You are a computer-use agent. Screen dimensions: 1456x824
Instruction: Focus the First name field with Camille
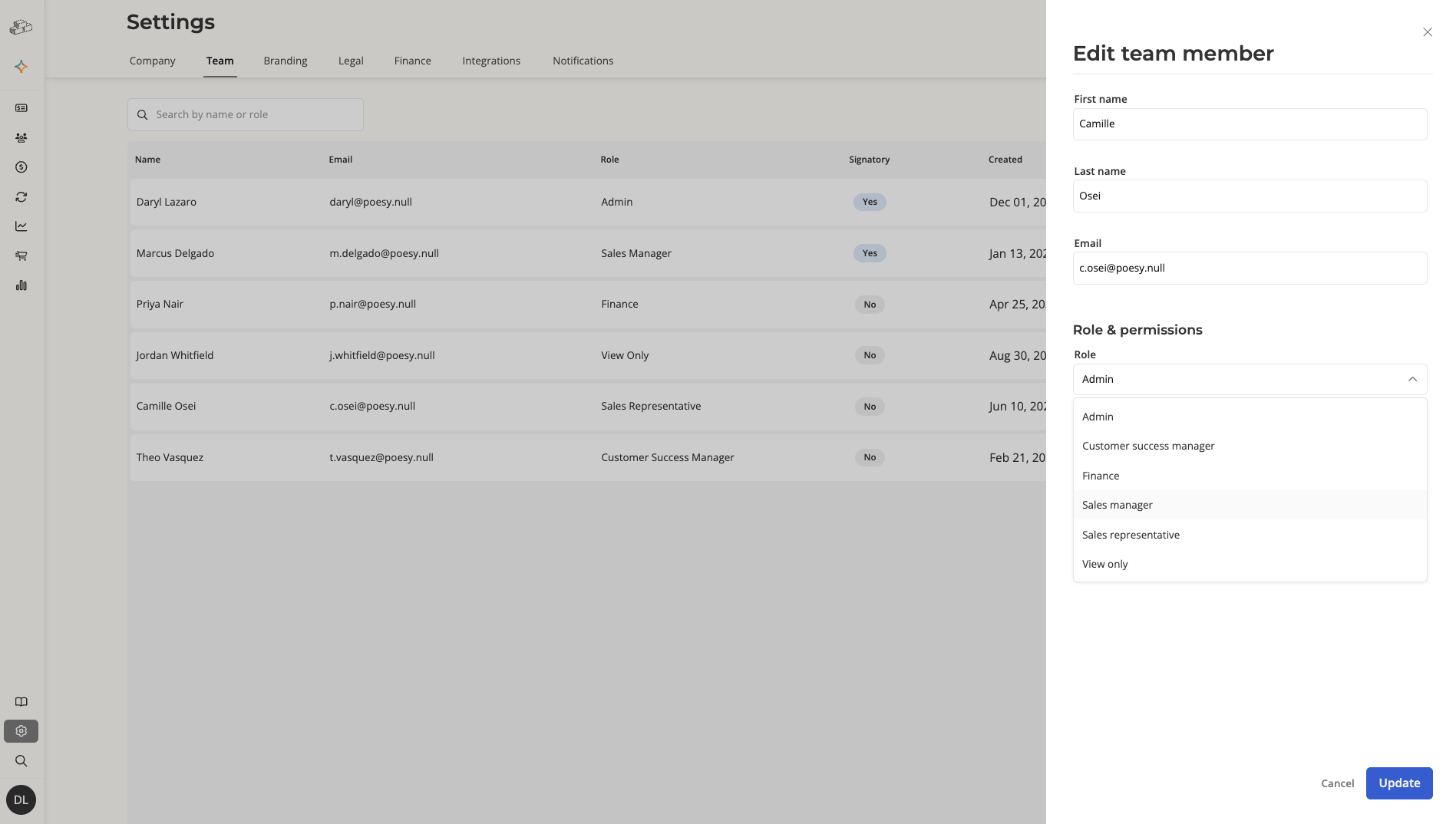pyautogui.click(x=1250, y=124)
